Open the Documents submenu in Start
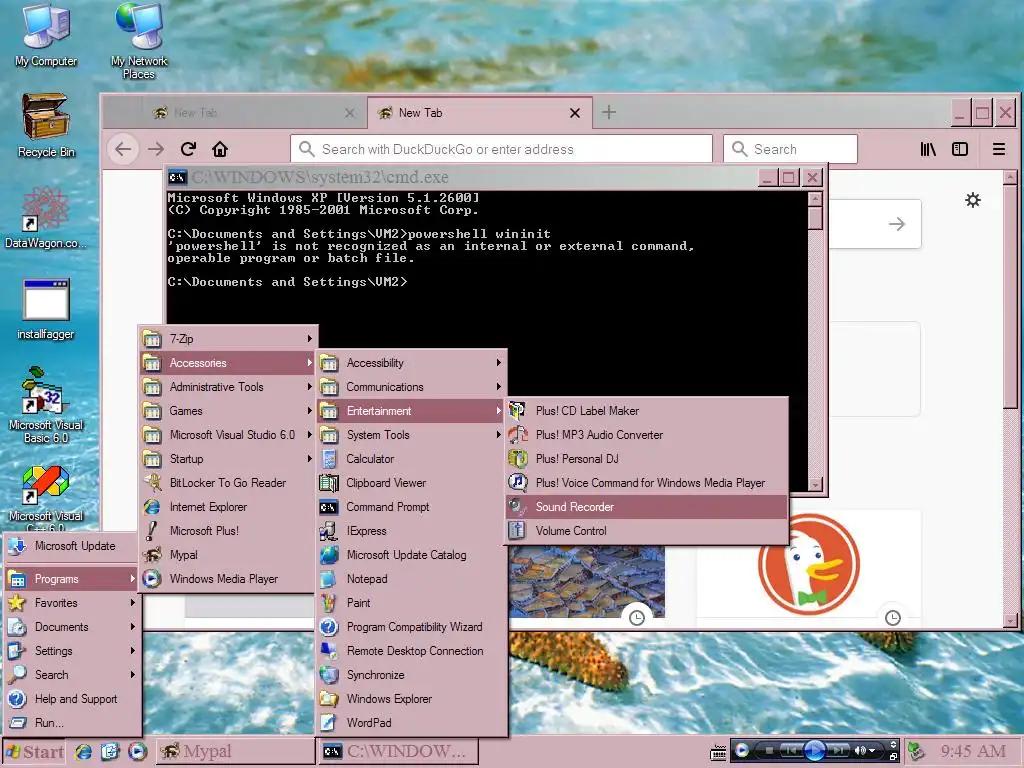 pyautogui.click(x=72, y=627)
